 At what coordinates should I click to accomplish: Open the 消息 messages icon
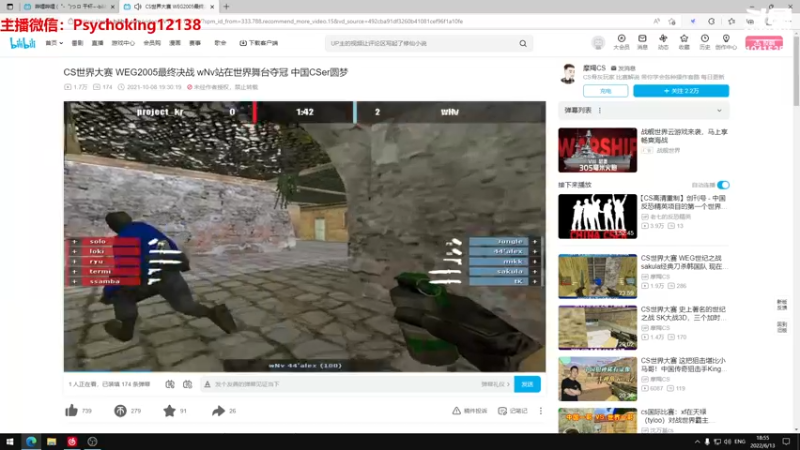[642, 42]
